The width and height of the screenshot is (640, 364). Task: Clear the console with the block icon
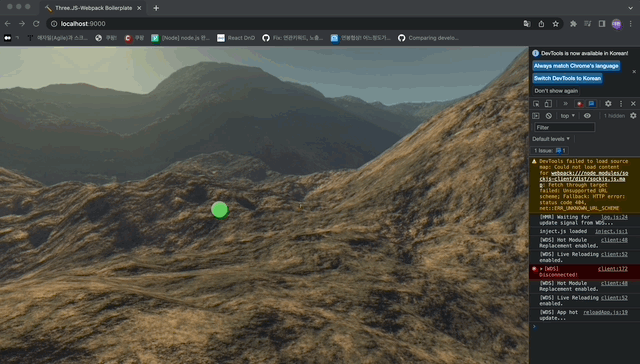click(549, 116)
